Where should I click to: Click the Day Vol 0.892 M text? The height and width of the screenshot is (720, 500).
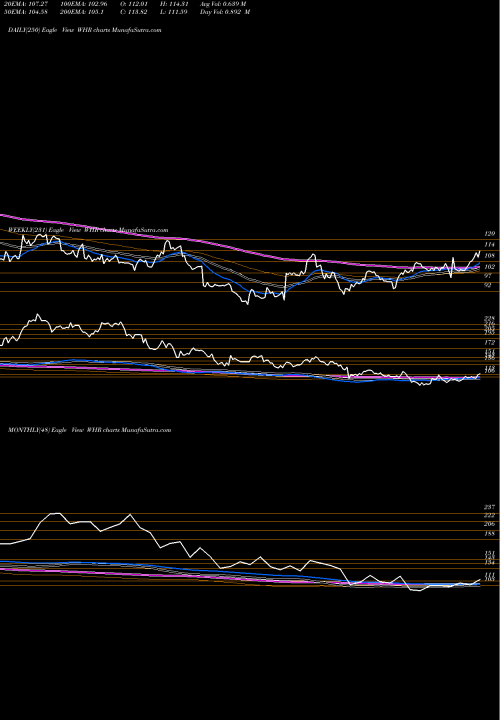(x=225, y=12)
